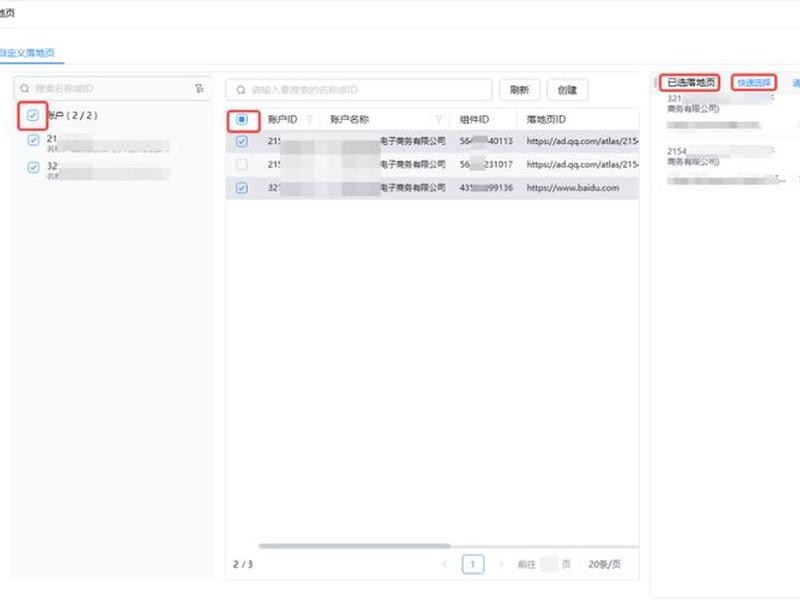This screenshot has height=600, width=800.
Task: Click the 账户ID column header label
Action: pos(282,119)
